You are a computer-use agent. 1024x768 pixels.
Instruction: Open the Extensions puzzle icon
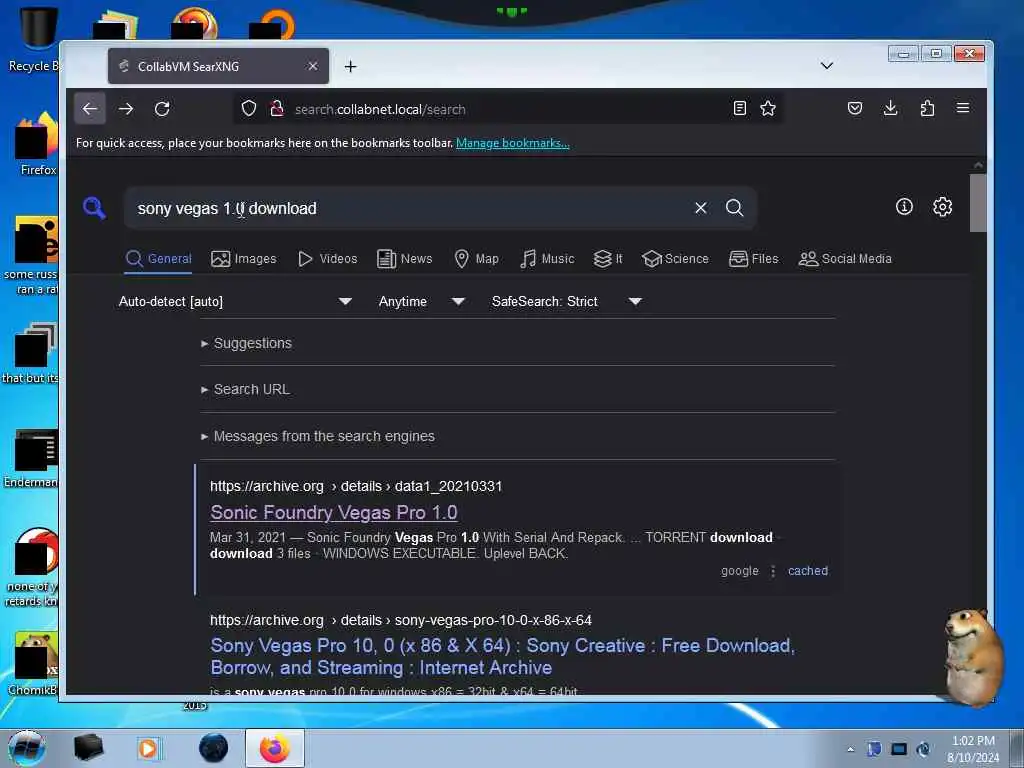[927, 108]
